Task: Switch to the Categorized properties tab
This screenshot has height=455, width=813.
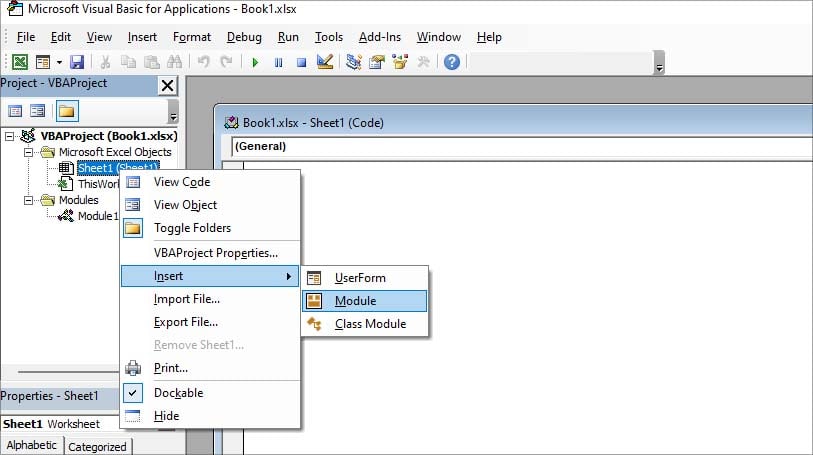Action: (x=97, y=446)
